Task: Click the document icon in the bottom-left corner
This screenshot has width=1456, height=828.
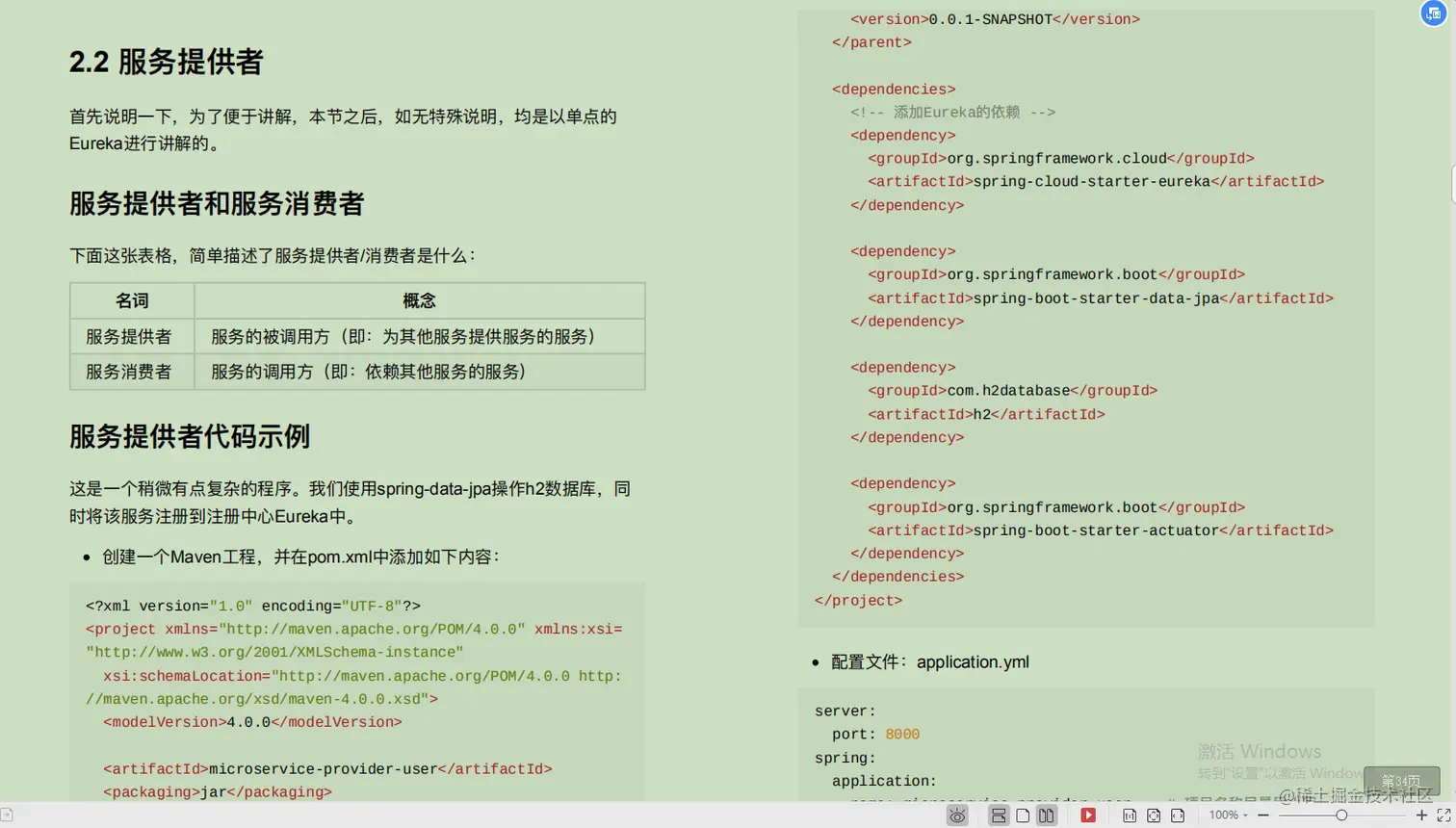Action: tap(7, 814)
